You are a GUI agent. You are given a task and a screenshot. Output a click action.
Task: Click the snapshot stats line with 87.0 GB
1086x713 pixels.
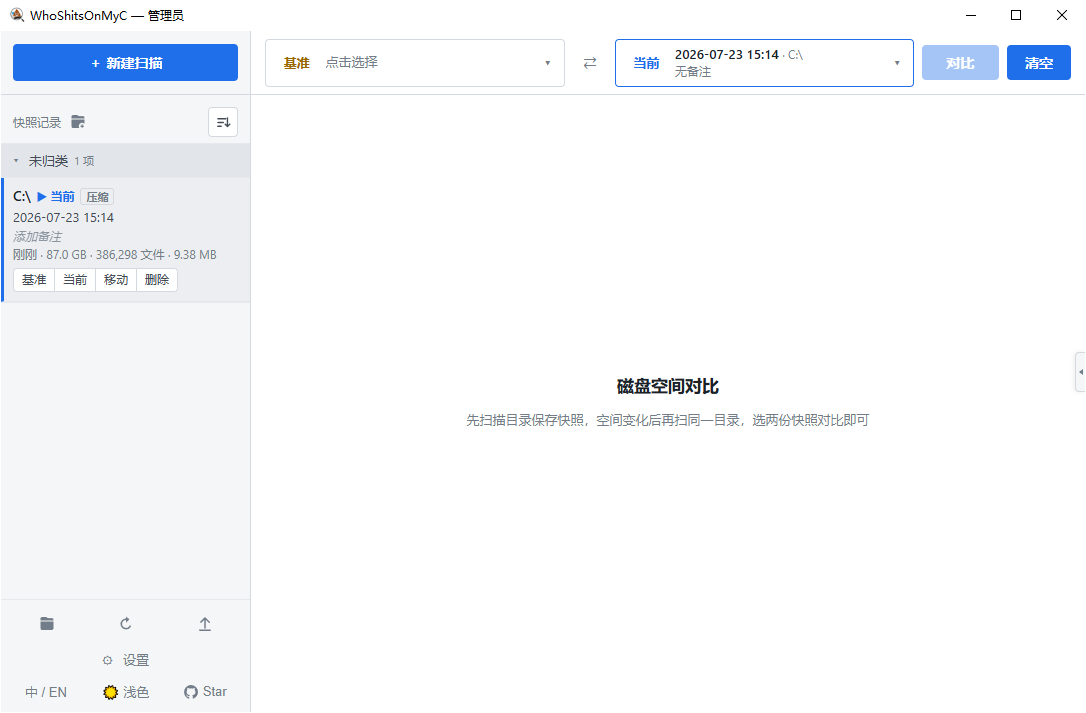[x=115, y=255]
